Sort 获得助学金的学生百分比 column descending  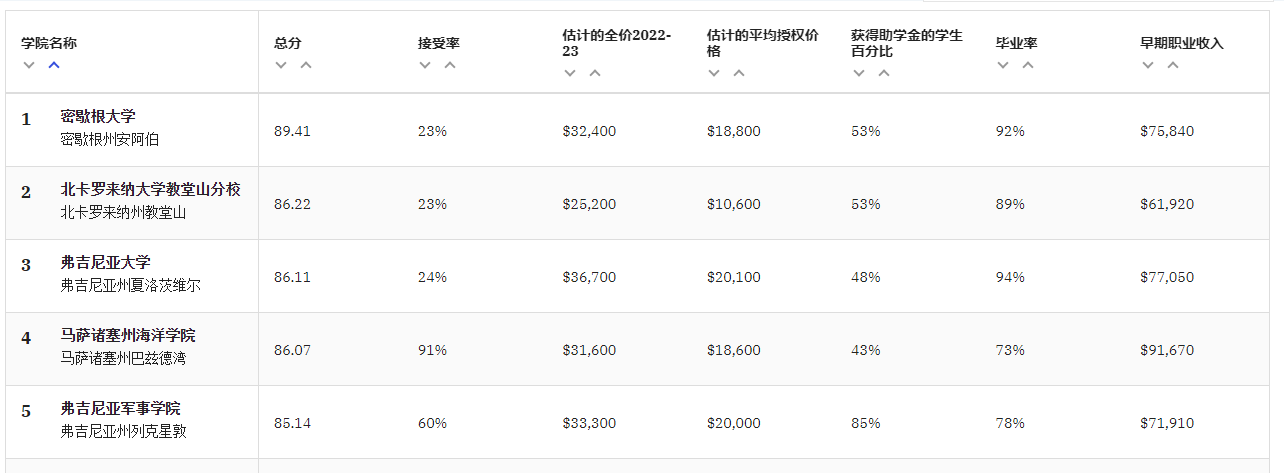[858, 73]
